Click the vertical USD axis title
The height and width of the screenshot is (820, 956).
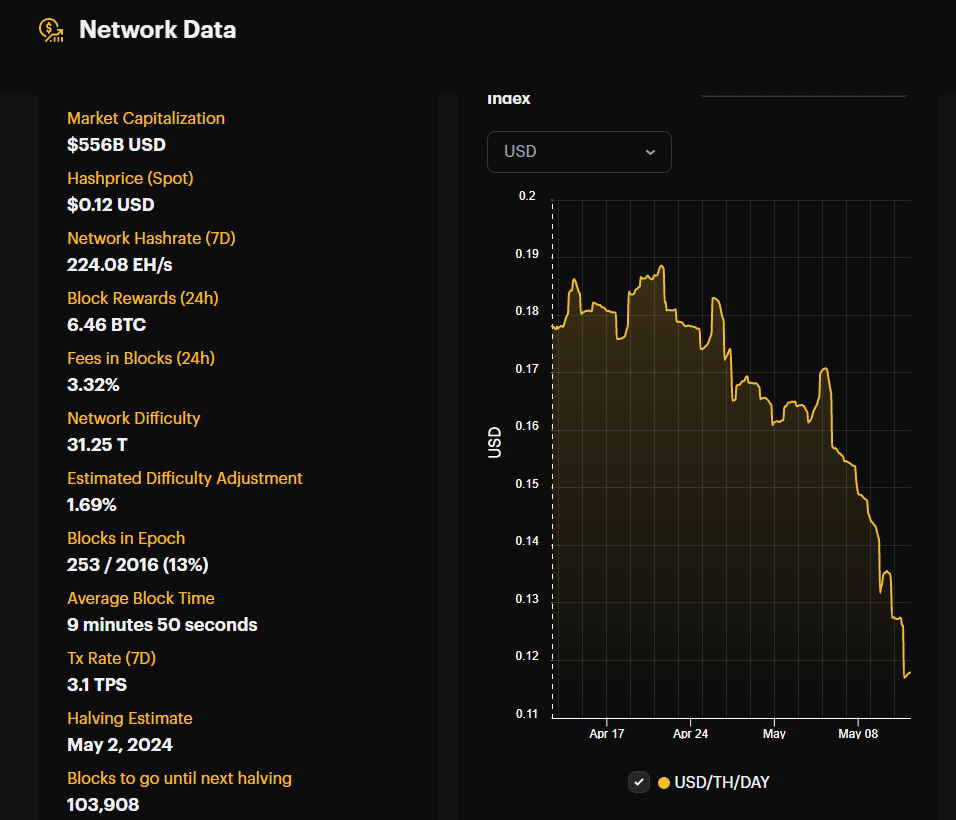[x=494, y=443]
